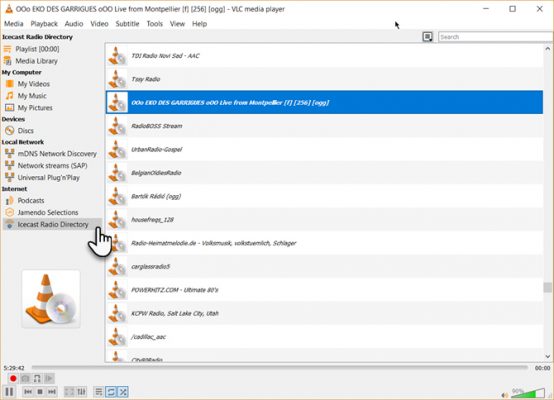Toggle the playlist view button
Screen dimensions: 554x400
click(99, 392)
